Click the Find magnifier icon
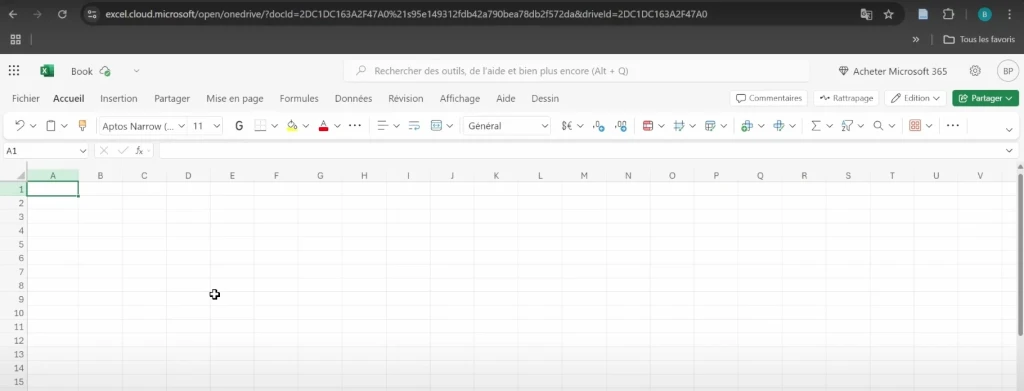The image size is (1024, 391). (878, 126)
